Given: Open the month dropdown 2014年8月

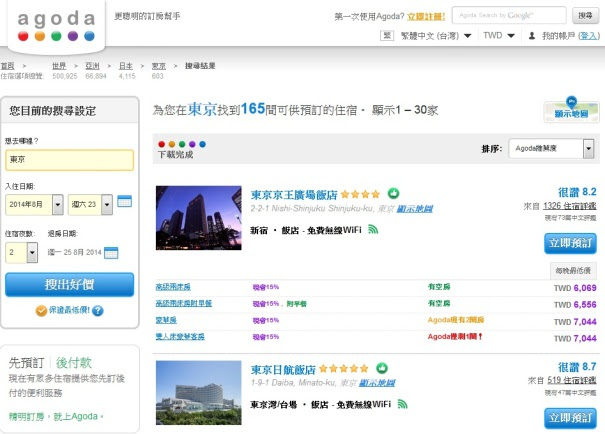Looking at the screenshot, I should (x=34, y=204).
